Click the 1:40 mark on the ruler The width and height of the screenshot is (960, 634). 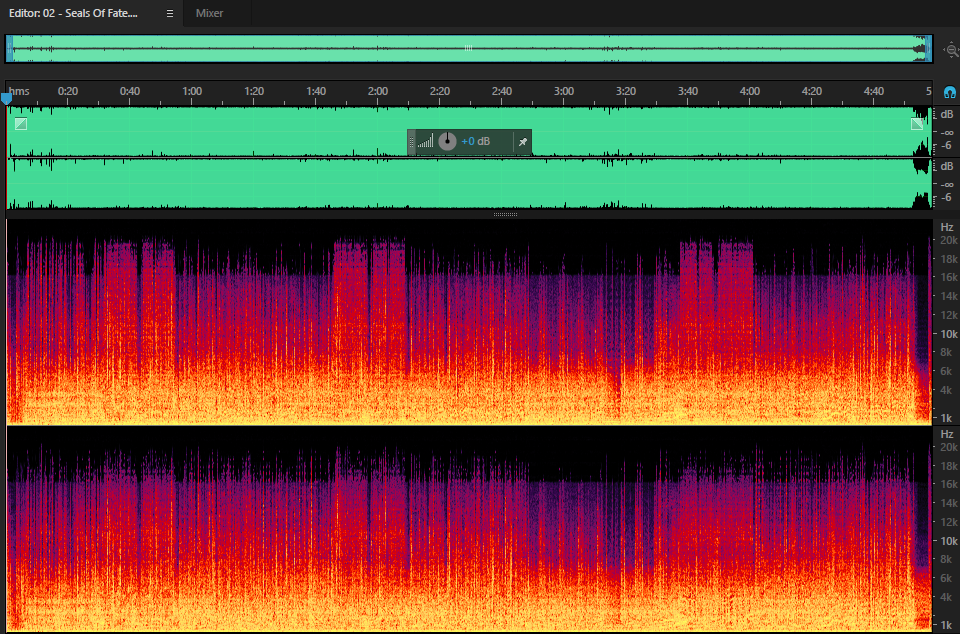(x=316, y=91)
